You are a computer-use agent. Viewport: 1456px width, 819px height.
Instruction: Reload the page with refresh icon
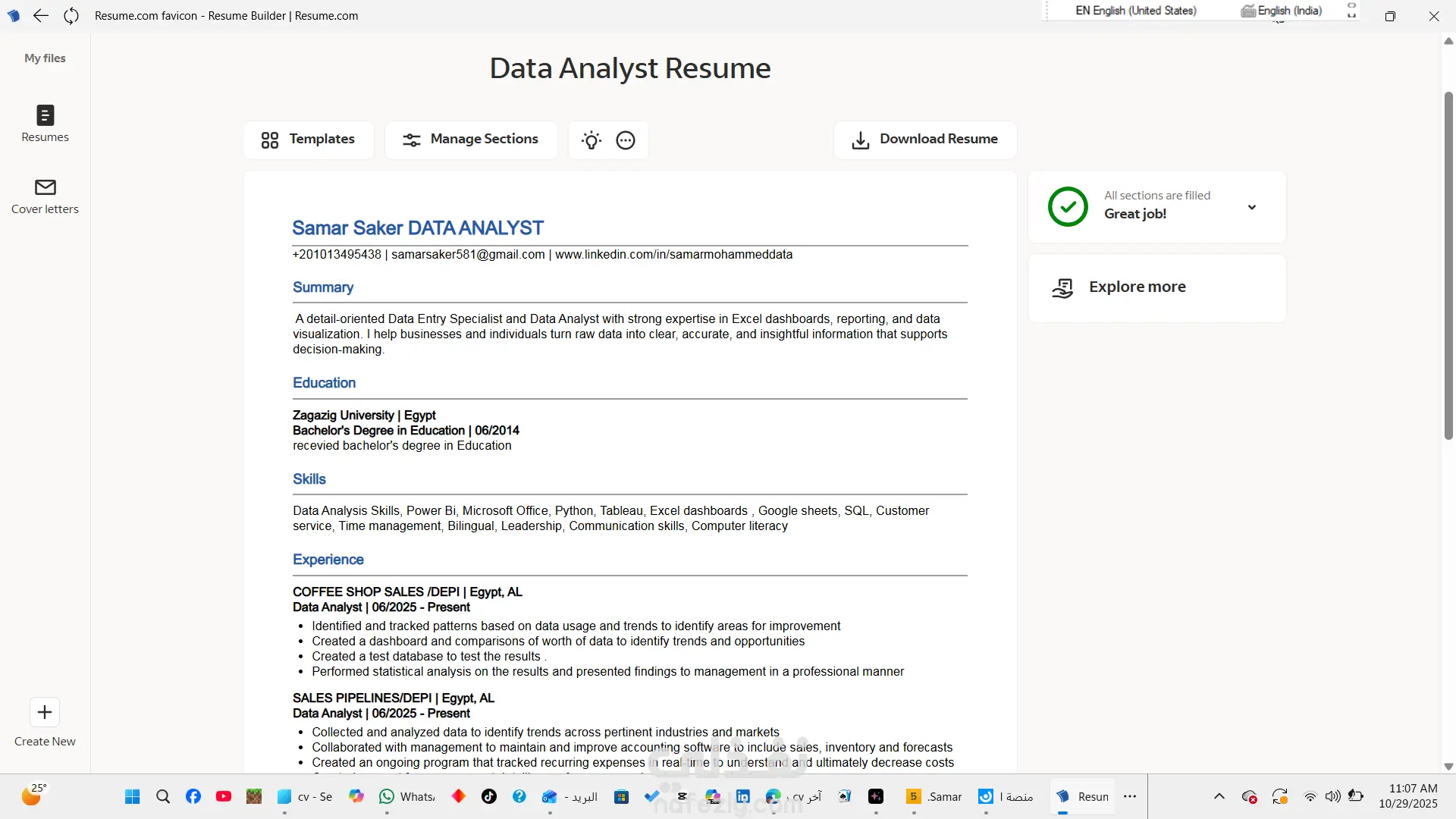(x=71, y=16)
